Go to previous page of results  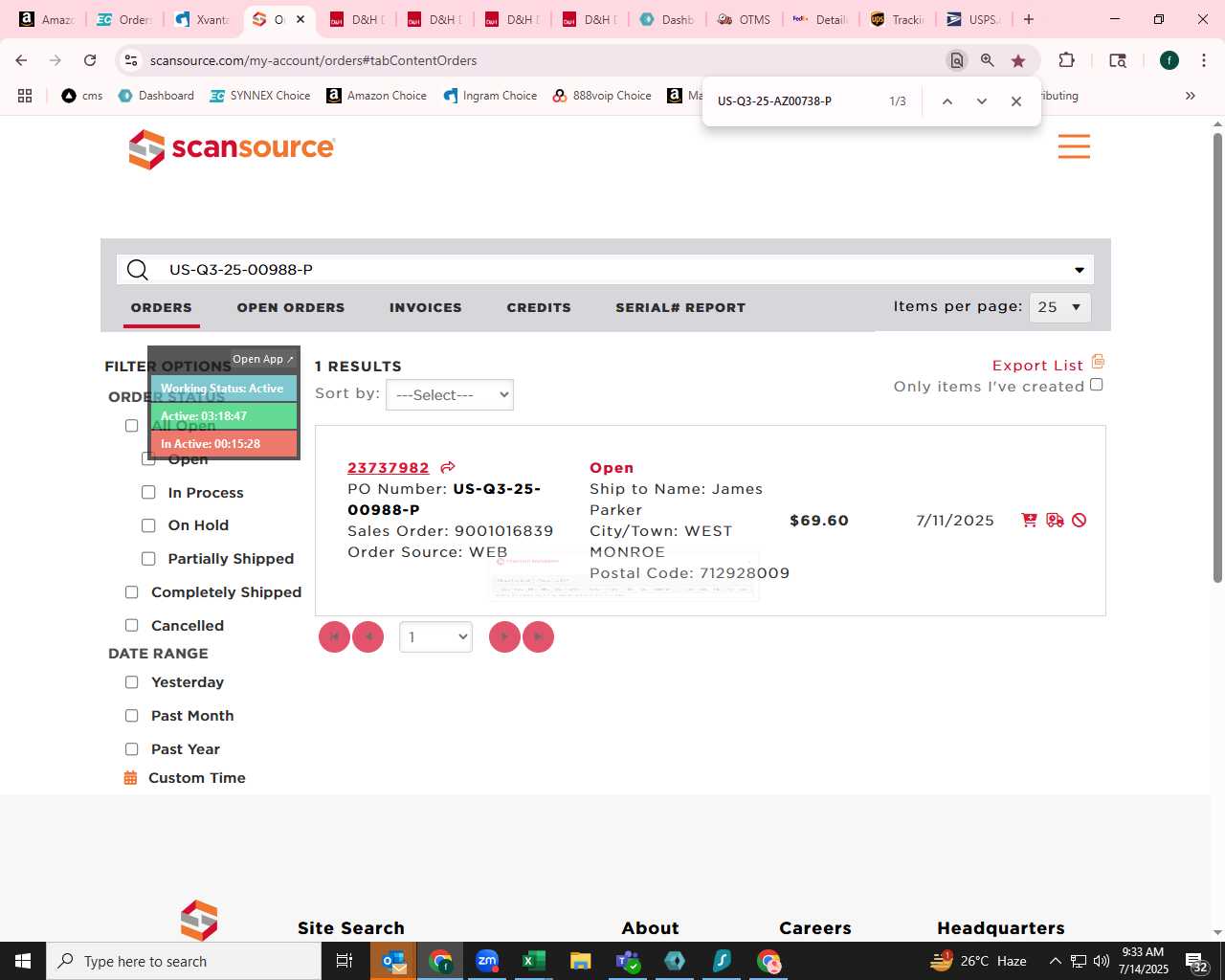[368, 636]
